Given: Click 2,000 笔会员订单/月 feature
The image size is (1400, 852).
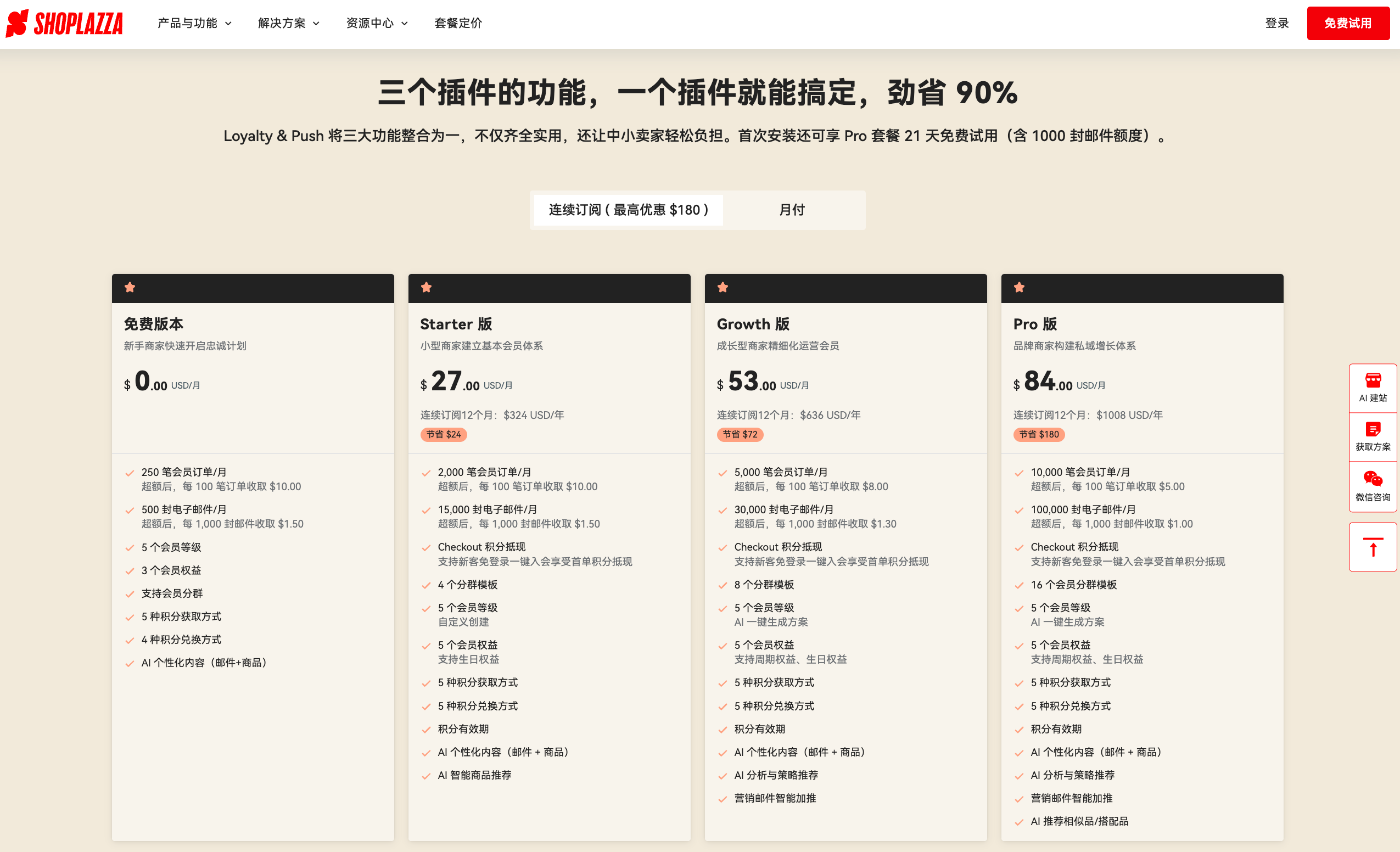Looking at the screenshot, I should click(484, 473).
